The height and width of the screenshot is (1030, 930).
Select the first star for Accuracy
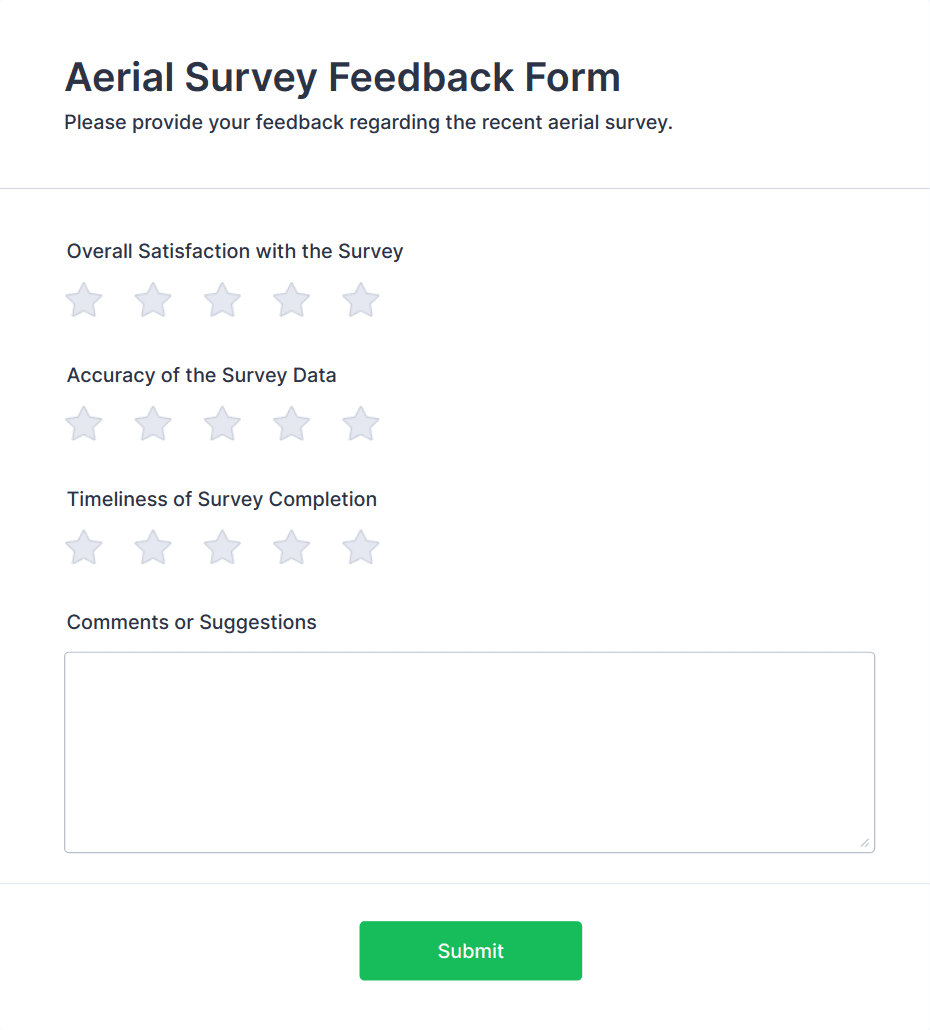[x=84, y=423]
